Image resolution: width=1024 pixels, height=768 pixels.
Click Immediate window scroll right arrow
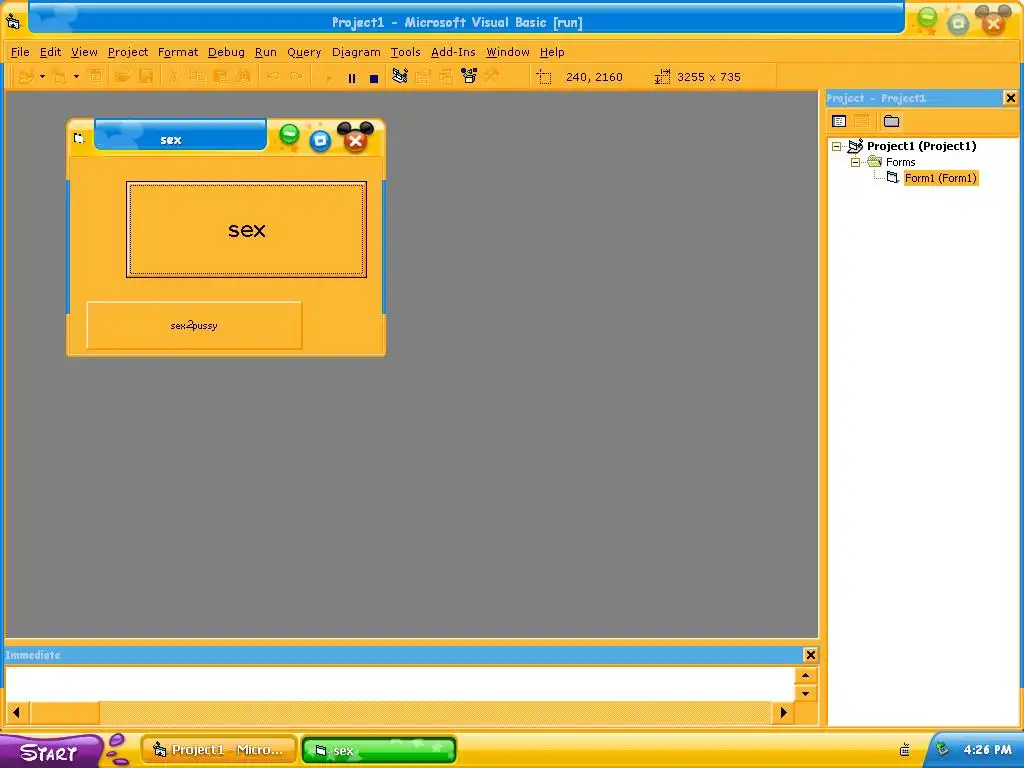coord(783,712)
